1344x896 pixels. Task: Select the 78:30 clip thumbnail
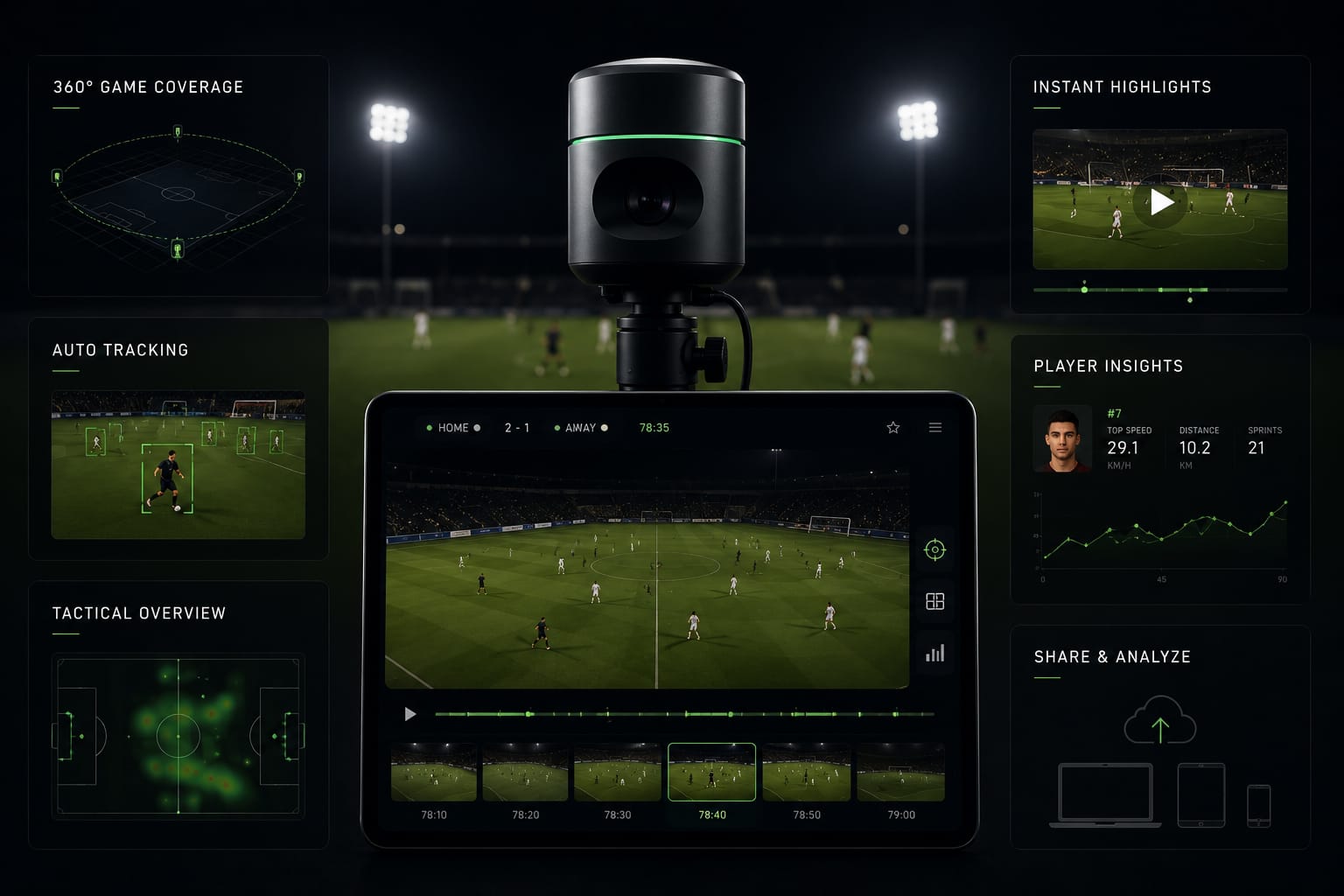click(x=618, y=772)
